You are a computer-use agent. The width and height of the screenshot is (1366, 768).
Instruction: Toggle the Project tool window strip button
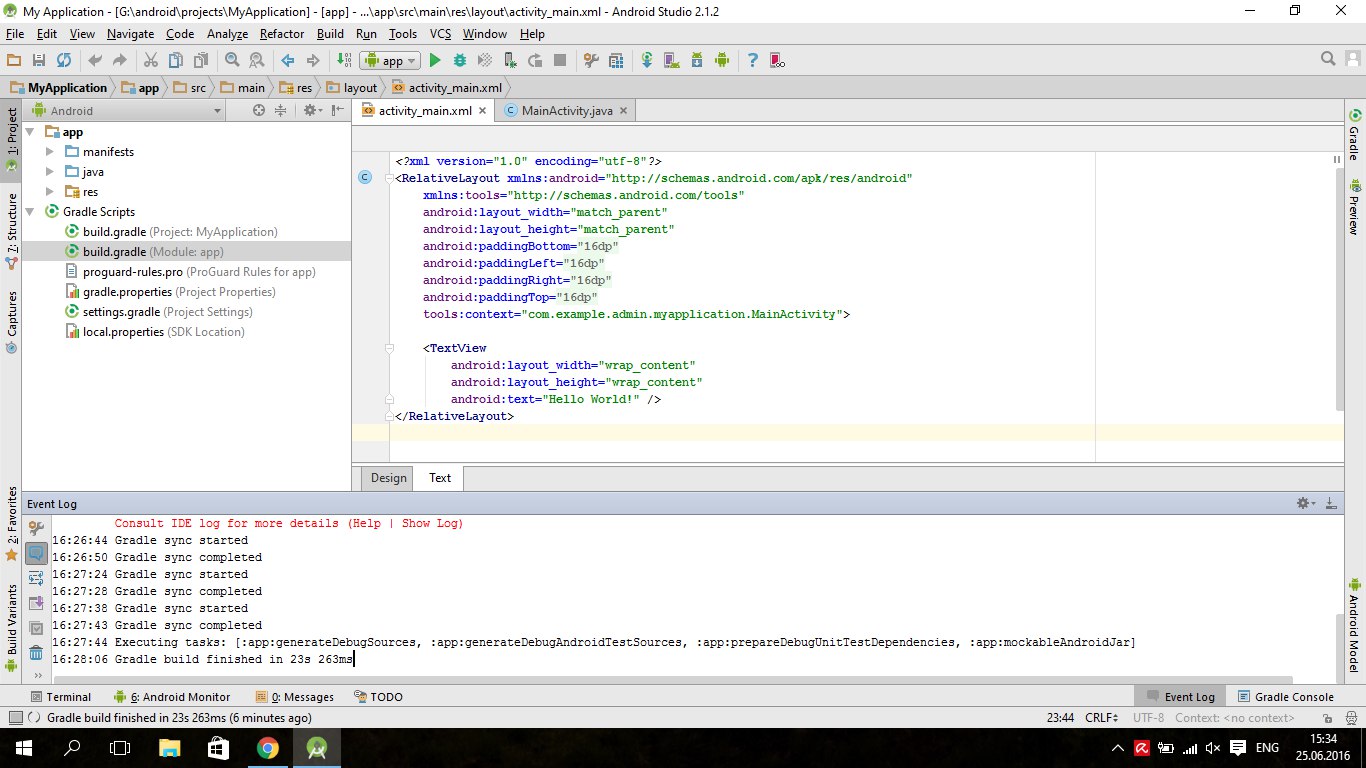coord(11,140)
